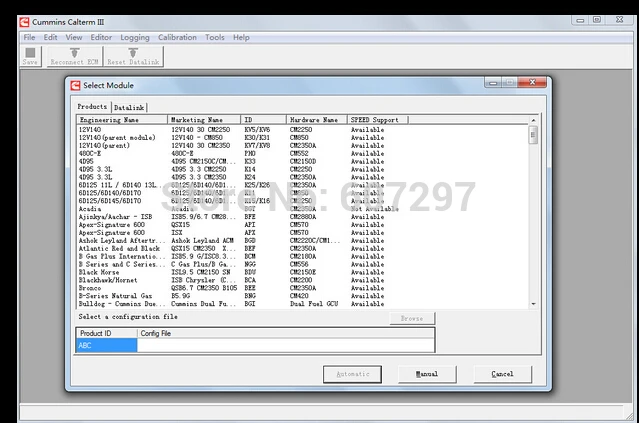Click the Select Module dialog logo icon
Image resolution: width=639 pixels, height=423 pixels.
point(75,85)
